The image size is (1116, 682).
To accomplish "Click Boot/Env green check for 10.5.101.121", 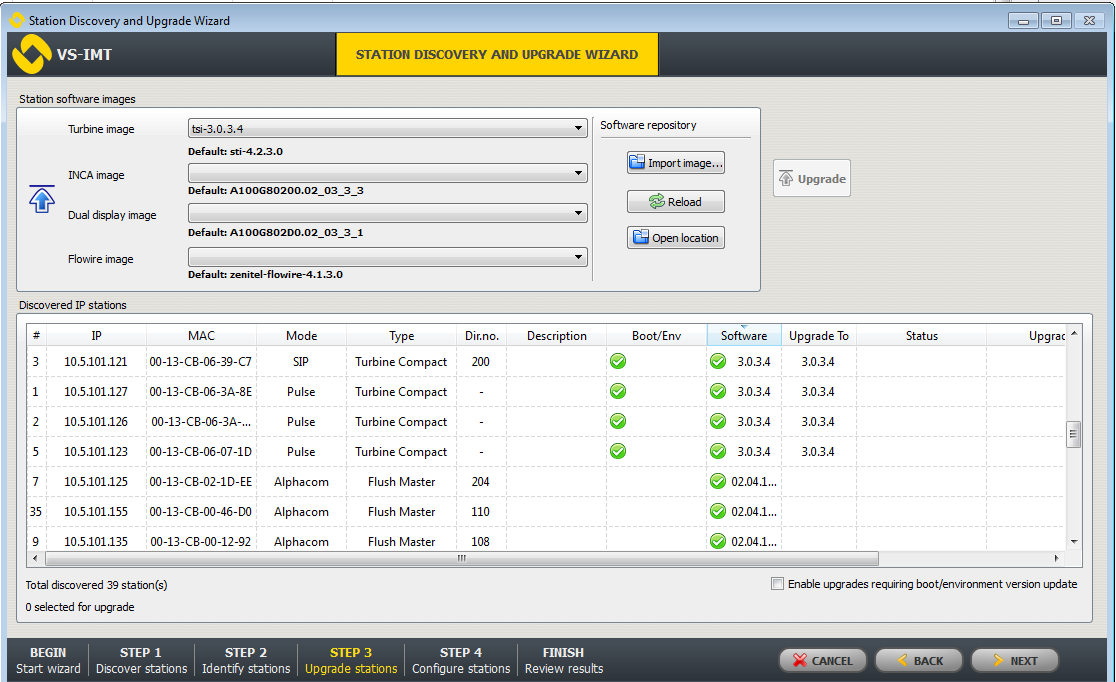I will tap(618, 361).
